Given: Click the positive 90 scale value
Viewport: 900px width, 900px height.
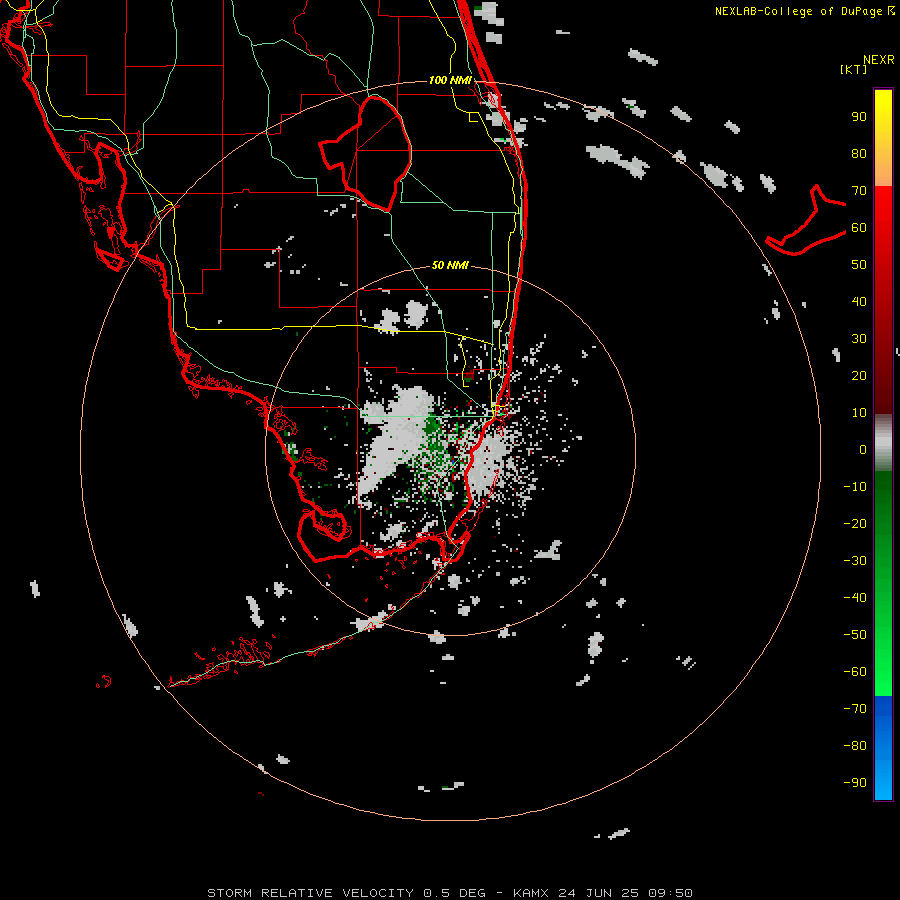Looking at the screenshot, I should coord(859,117).
